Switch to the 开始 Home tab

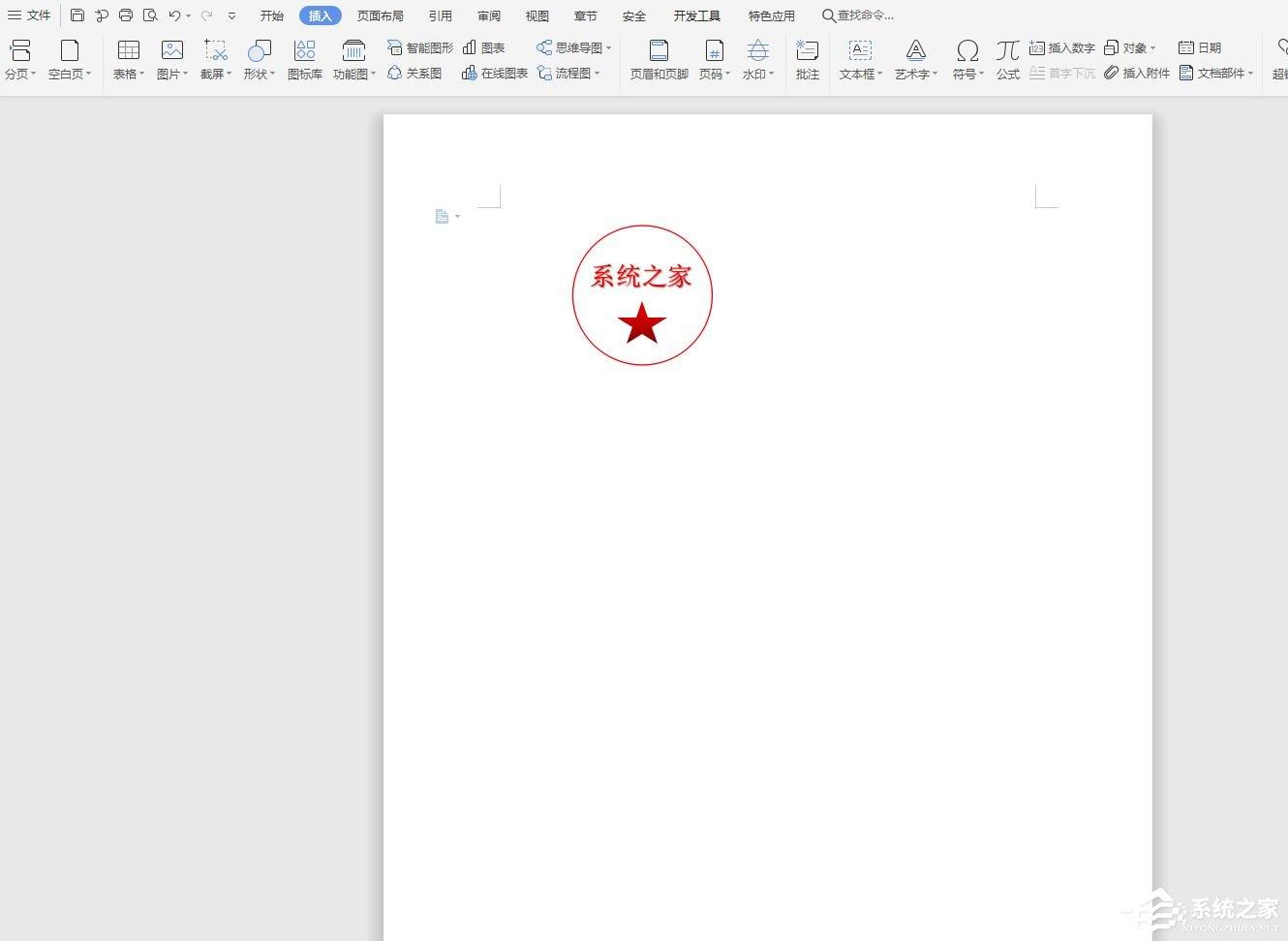272,16
